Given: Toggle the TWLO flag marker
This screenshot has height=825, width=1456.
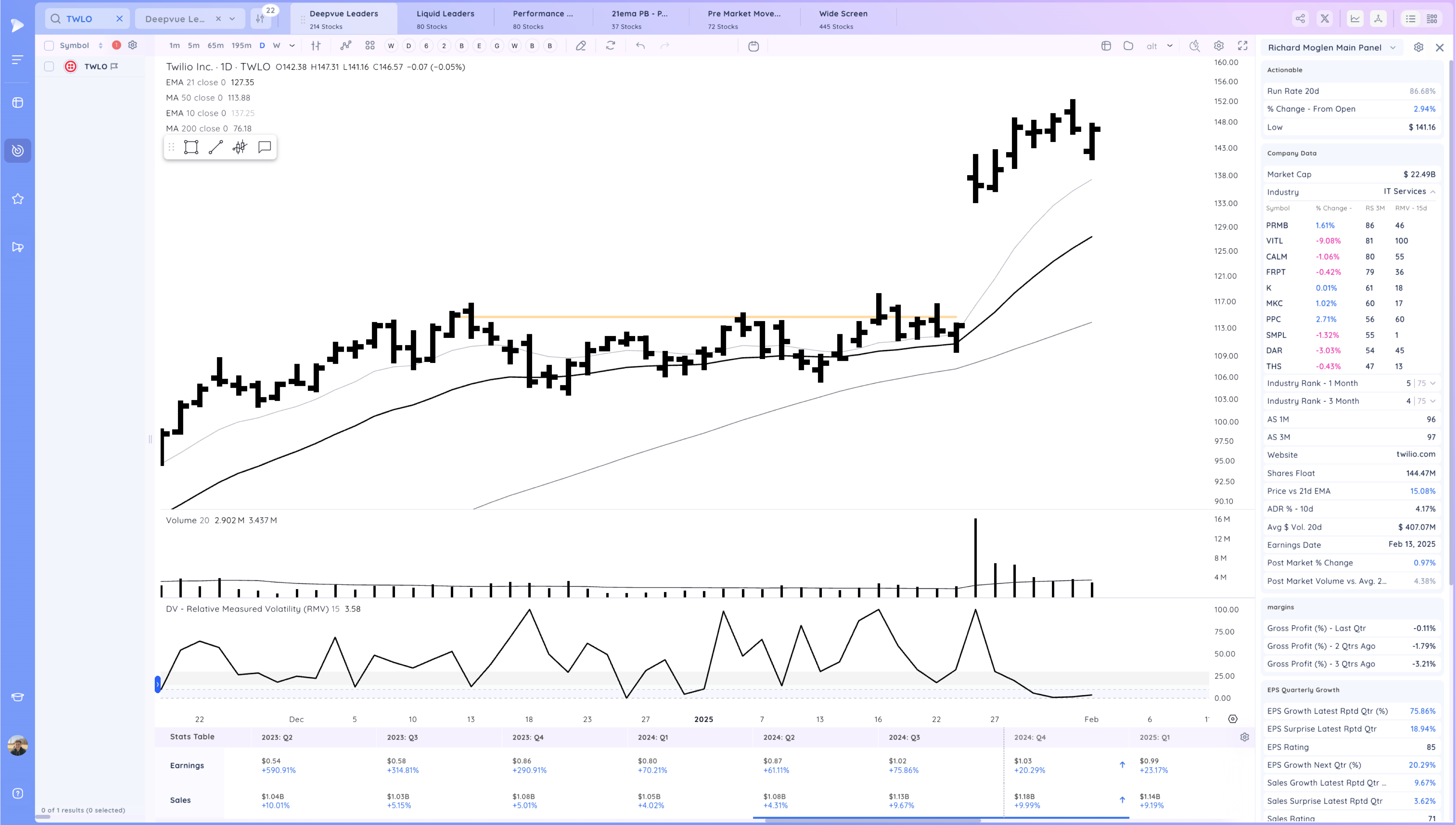Looking at the screenshot, I should pyautogui.click(x=114, y=67).
